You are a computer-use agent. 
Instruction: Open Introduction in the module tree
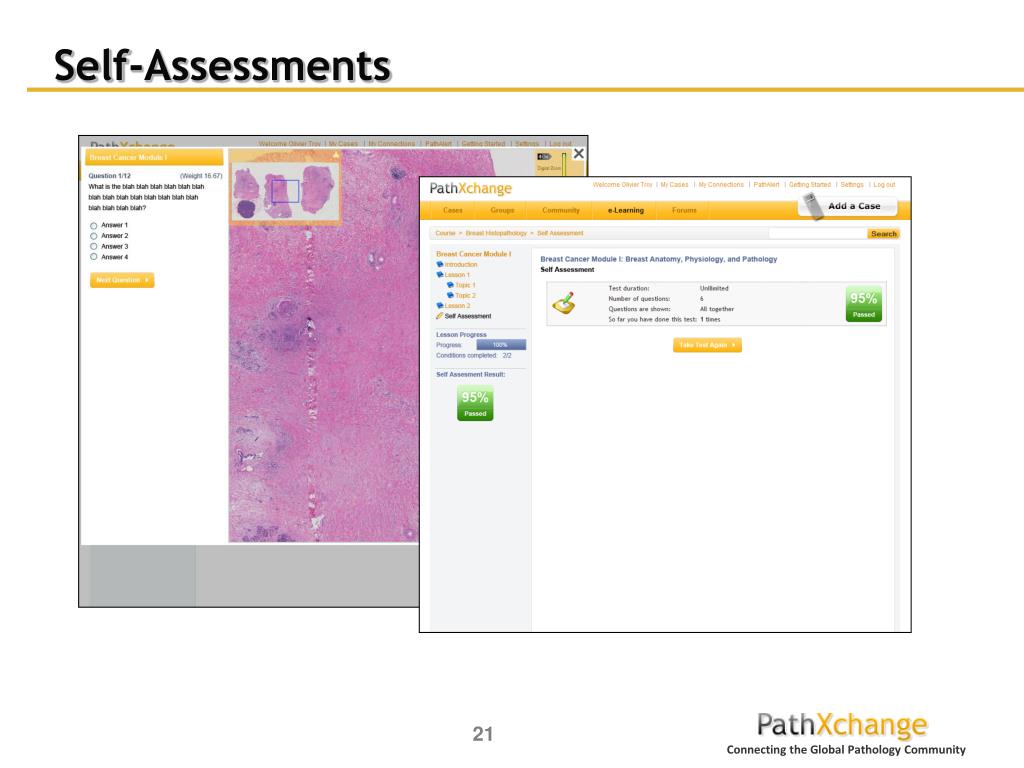[461, 264]
